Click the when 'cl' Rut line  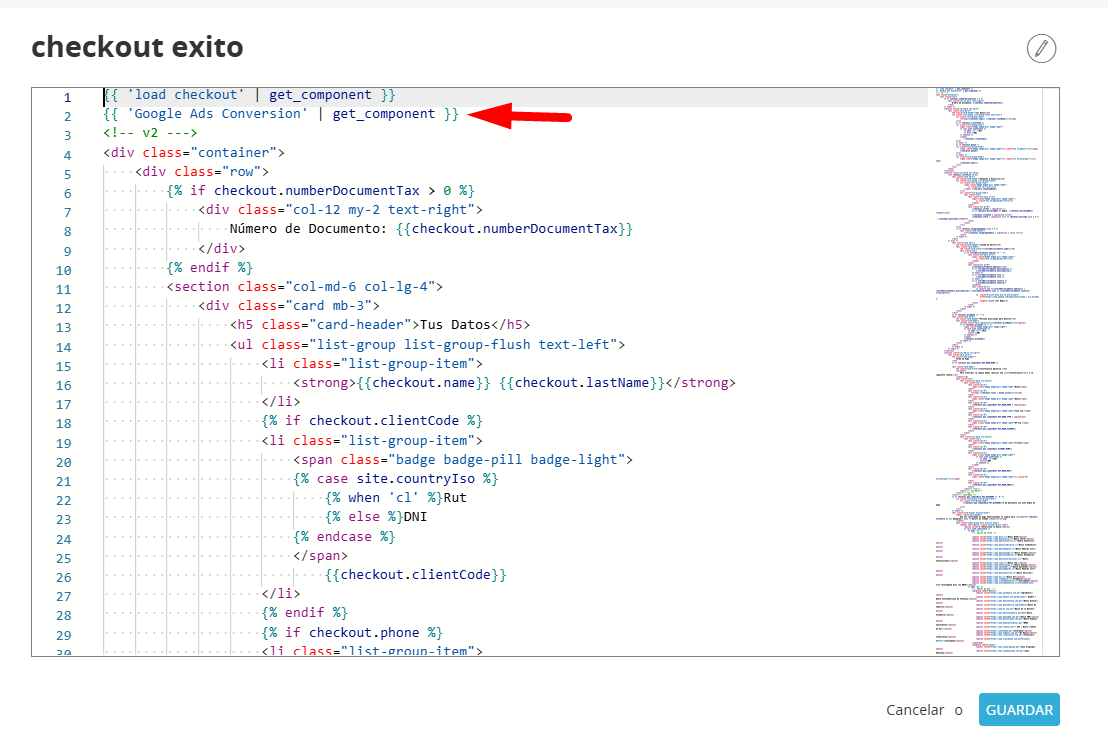click(x=396, y=498)
